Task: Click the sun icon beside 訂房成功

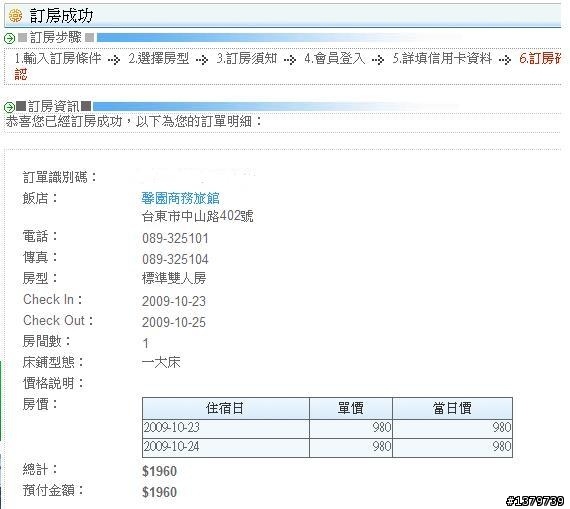Action: point(16,16)
